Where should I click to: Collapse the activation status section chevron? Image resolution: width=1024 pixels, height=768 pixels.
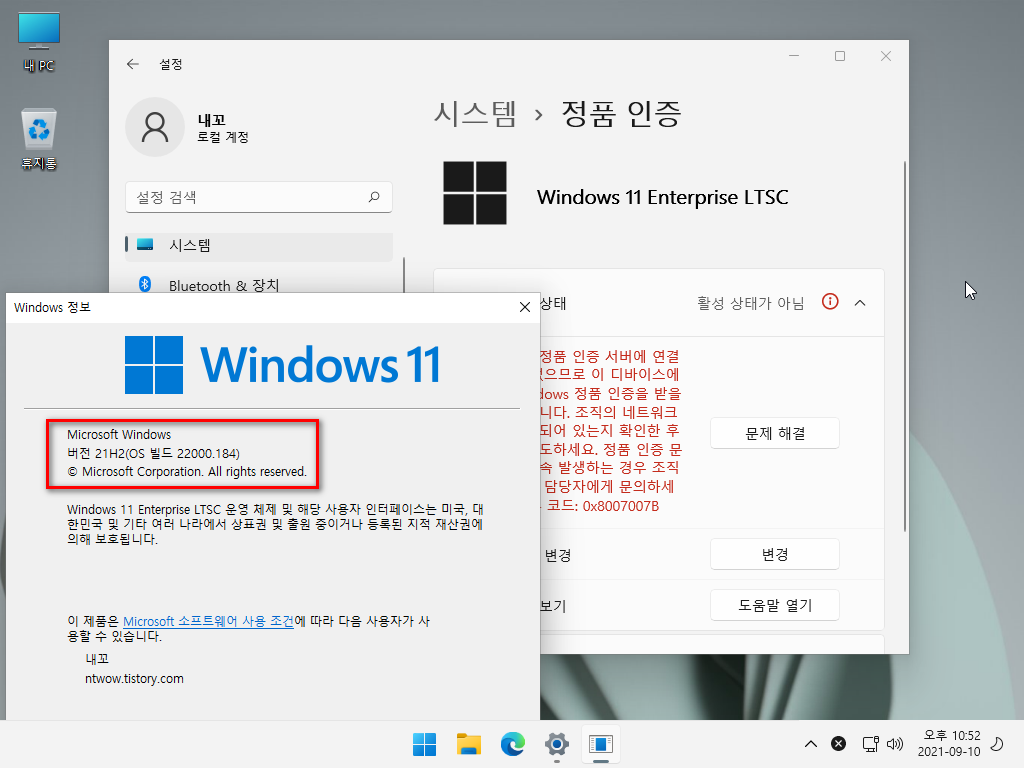860,302
